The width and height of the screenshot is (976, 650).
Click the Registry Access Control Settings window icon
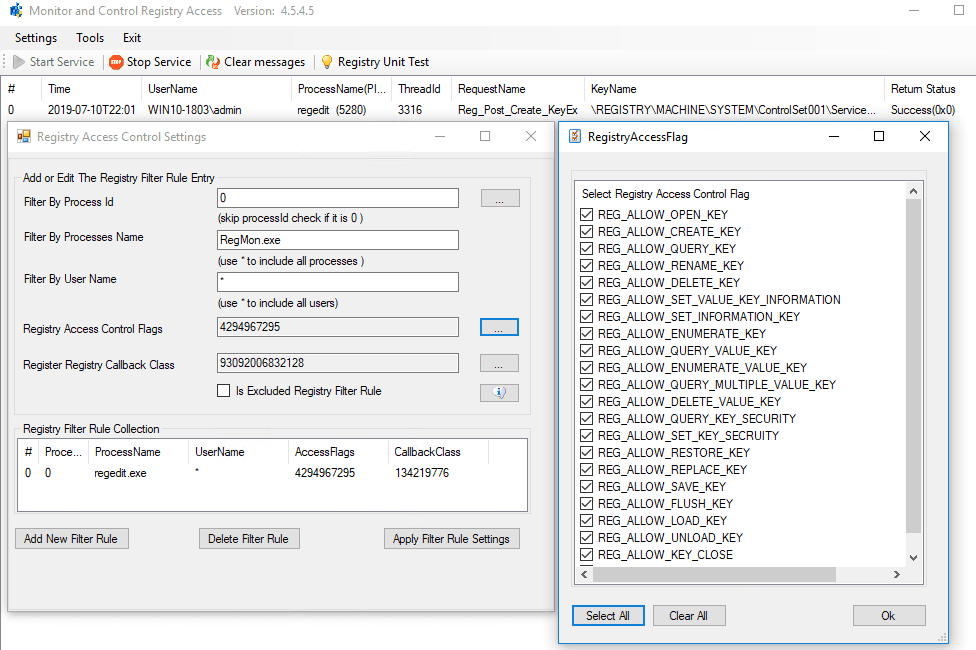[x=24, y=136]
